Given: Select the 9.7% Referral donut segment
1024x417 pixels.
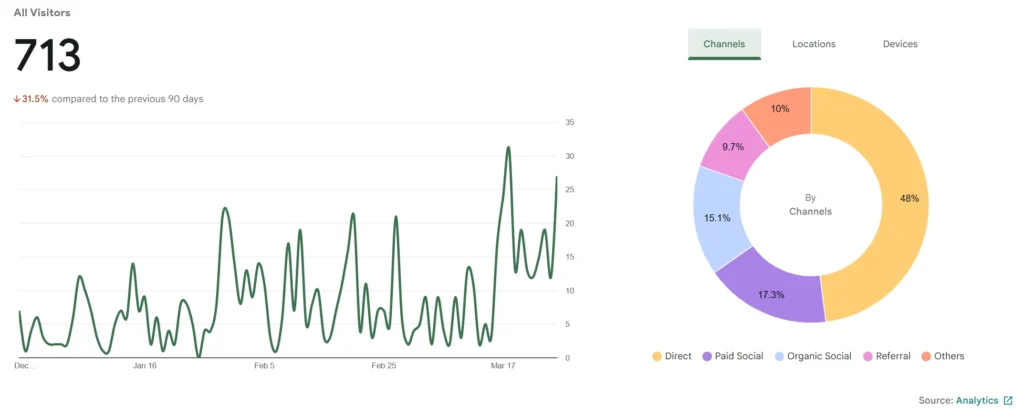Looking at the screenshot, I should 735,148.
